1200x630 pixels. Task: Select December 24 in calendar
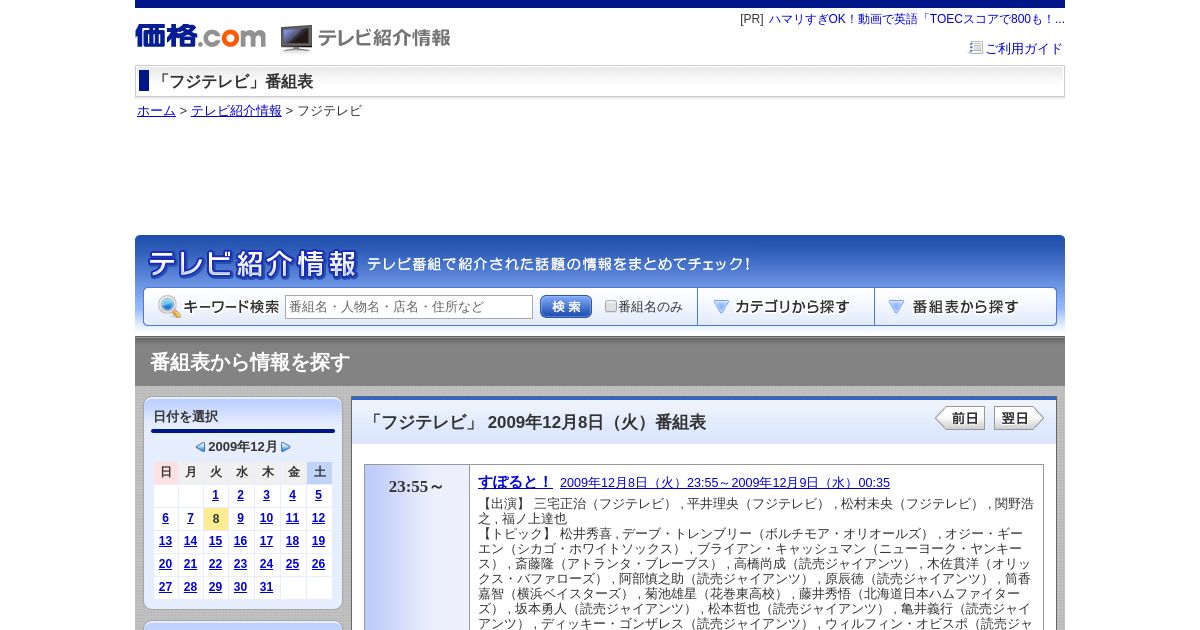[x=266, y=564]
